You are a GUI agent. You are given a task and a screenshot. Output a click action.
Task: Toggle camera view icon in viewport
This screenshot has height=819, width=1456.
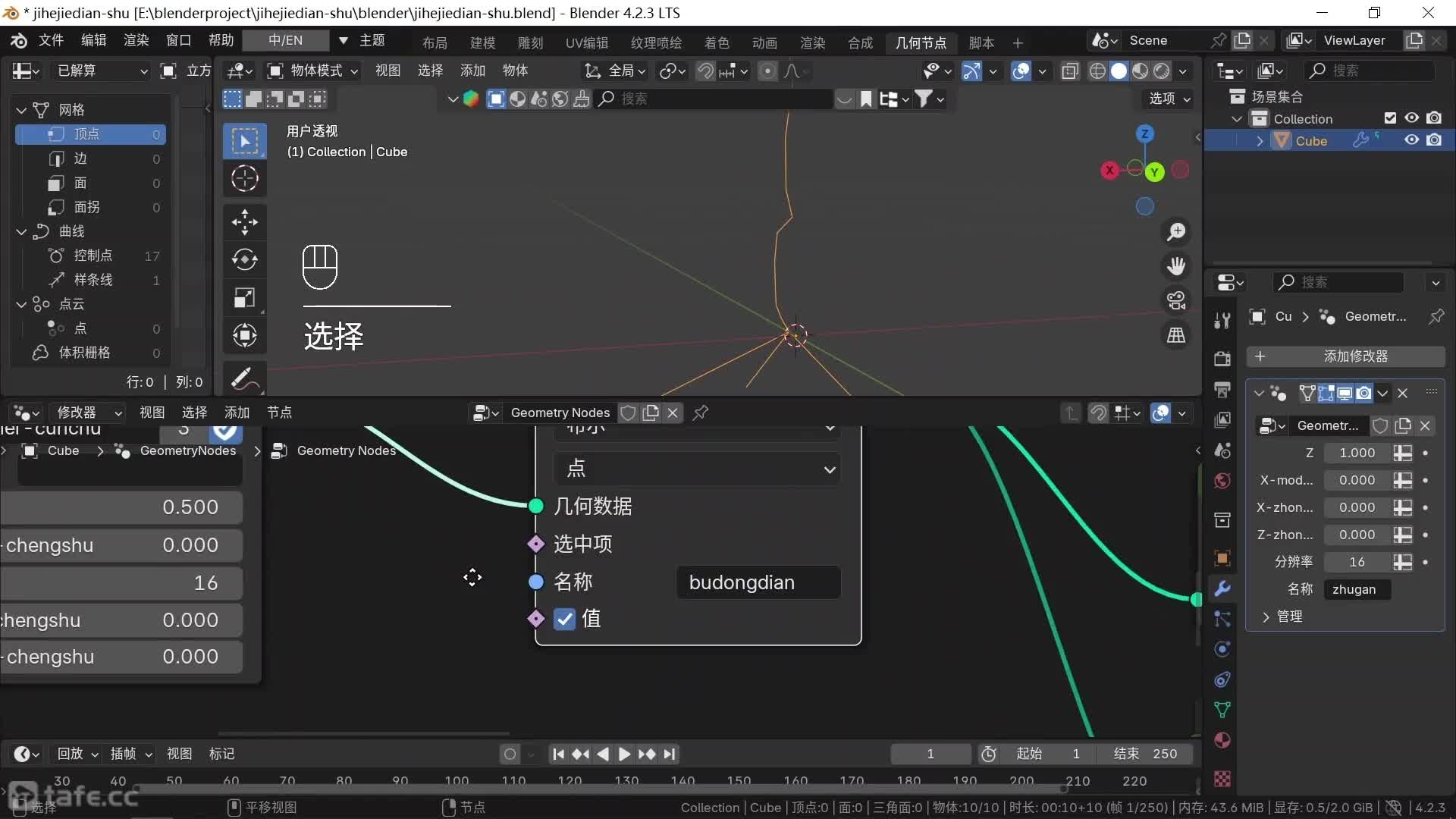click(x=1176, y=301)
